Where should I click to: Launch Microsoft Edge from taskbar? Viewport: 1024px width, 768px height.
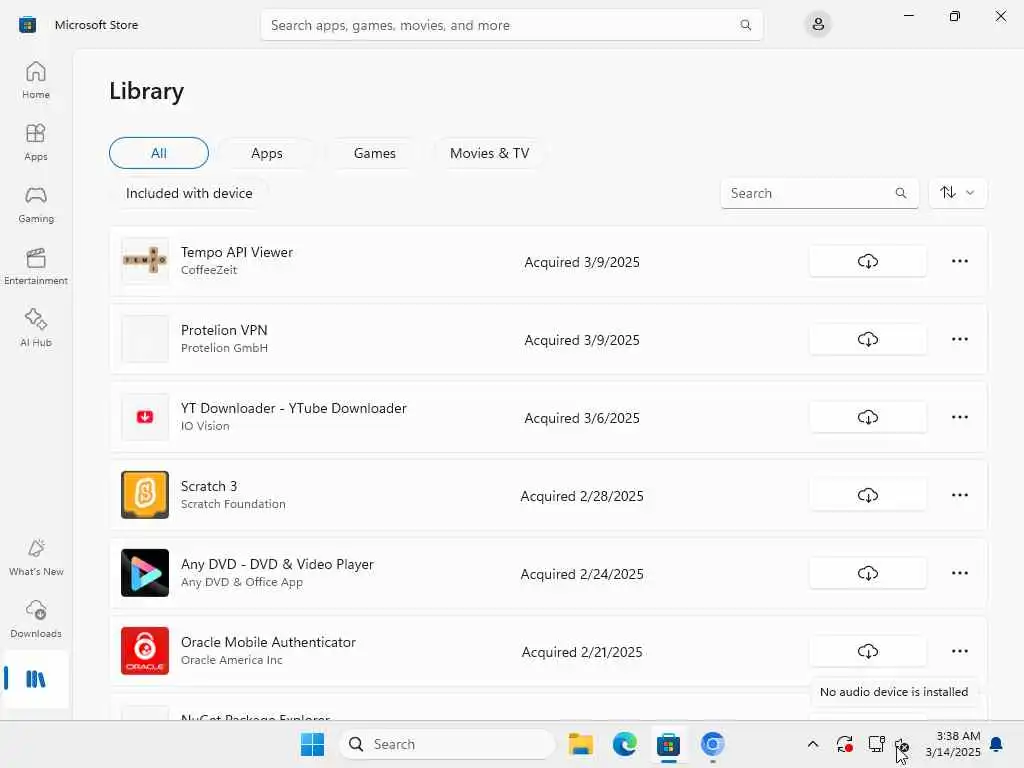click(x=624, y=744)
